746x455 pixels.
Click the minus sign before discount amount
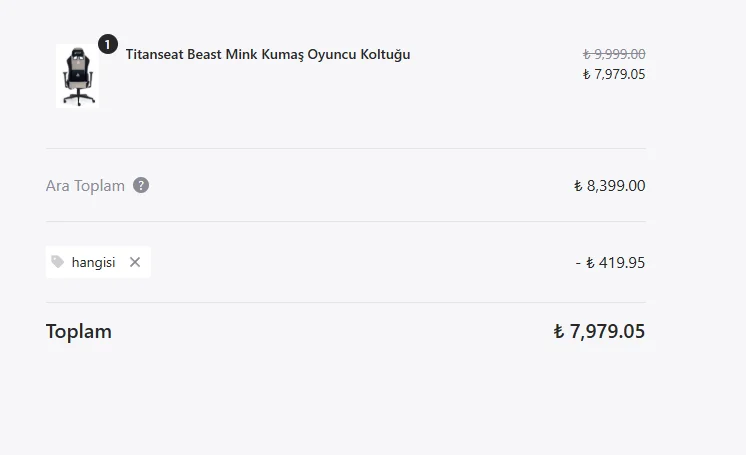click(x=578, y=263)
